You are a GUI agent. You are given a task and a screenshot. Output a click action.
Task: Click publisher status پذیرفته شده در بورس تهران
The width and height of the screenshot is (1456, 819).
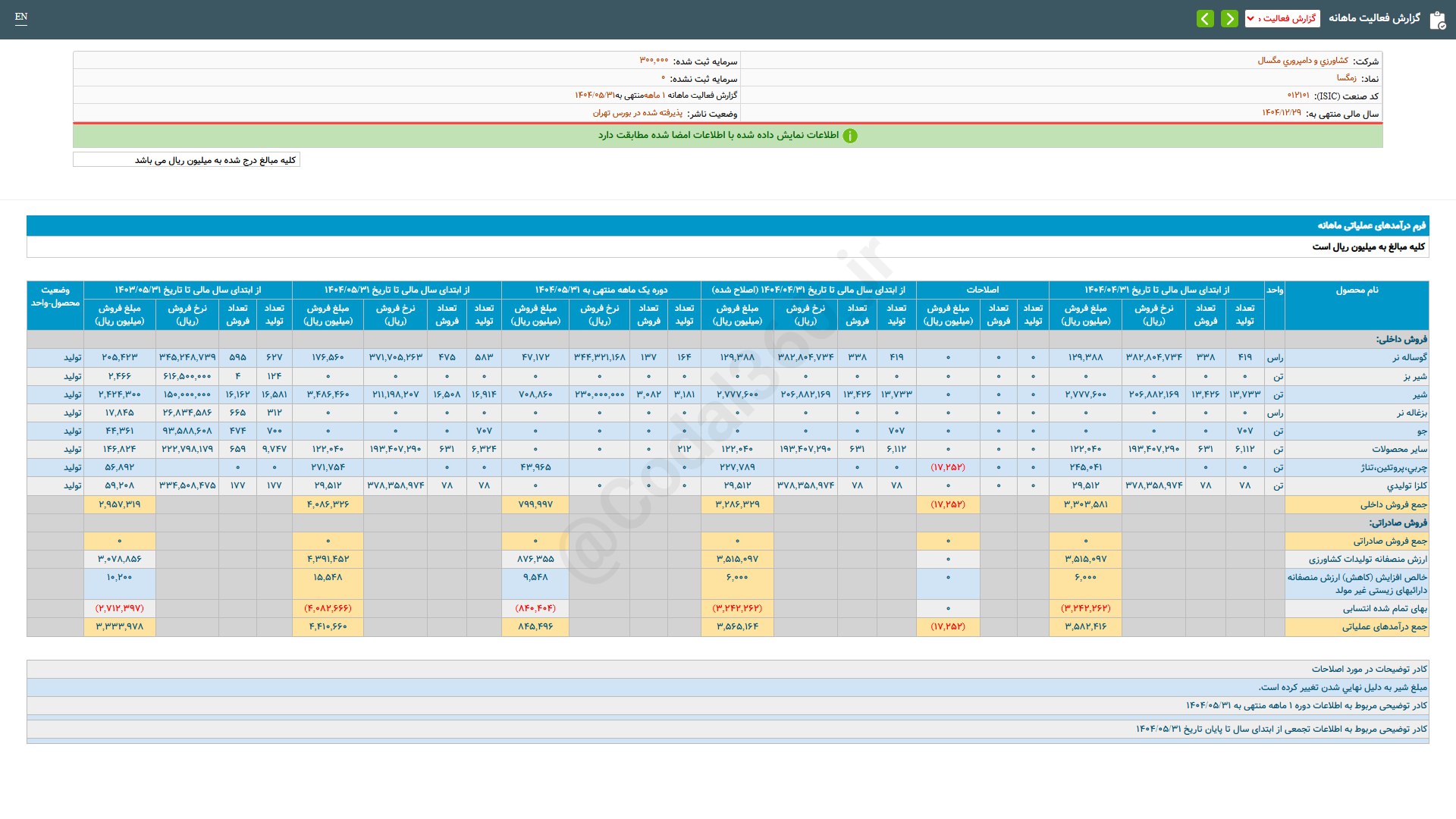coord(638,113)
